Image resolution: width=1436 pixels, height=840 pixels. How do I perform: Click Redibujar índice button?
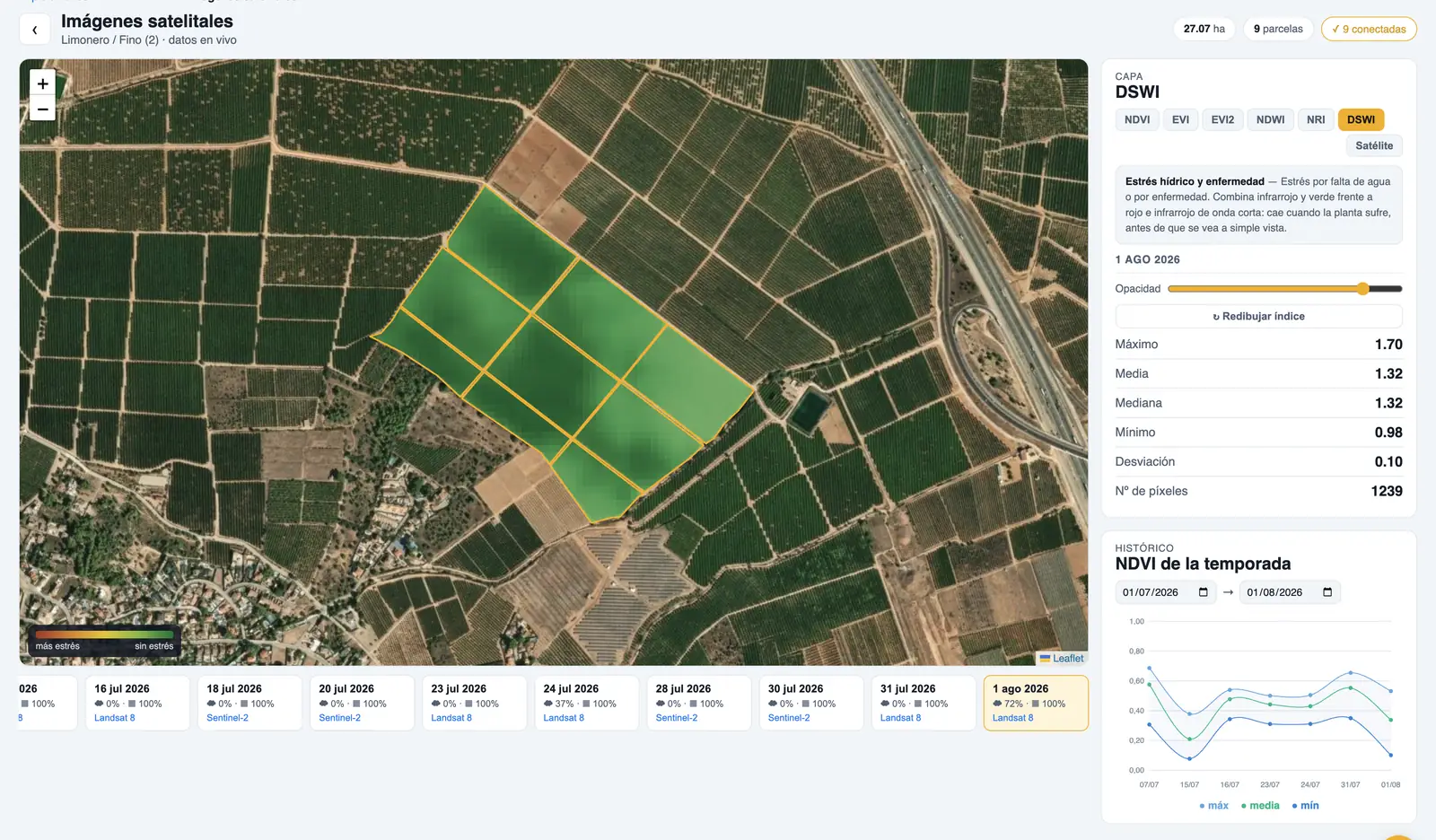click(1258, 316)
